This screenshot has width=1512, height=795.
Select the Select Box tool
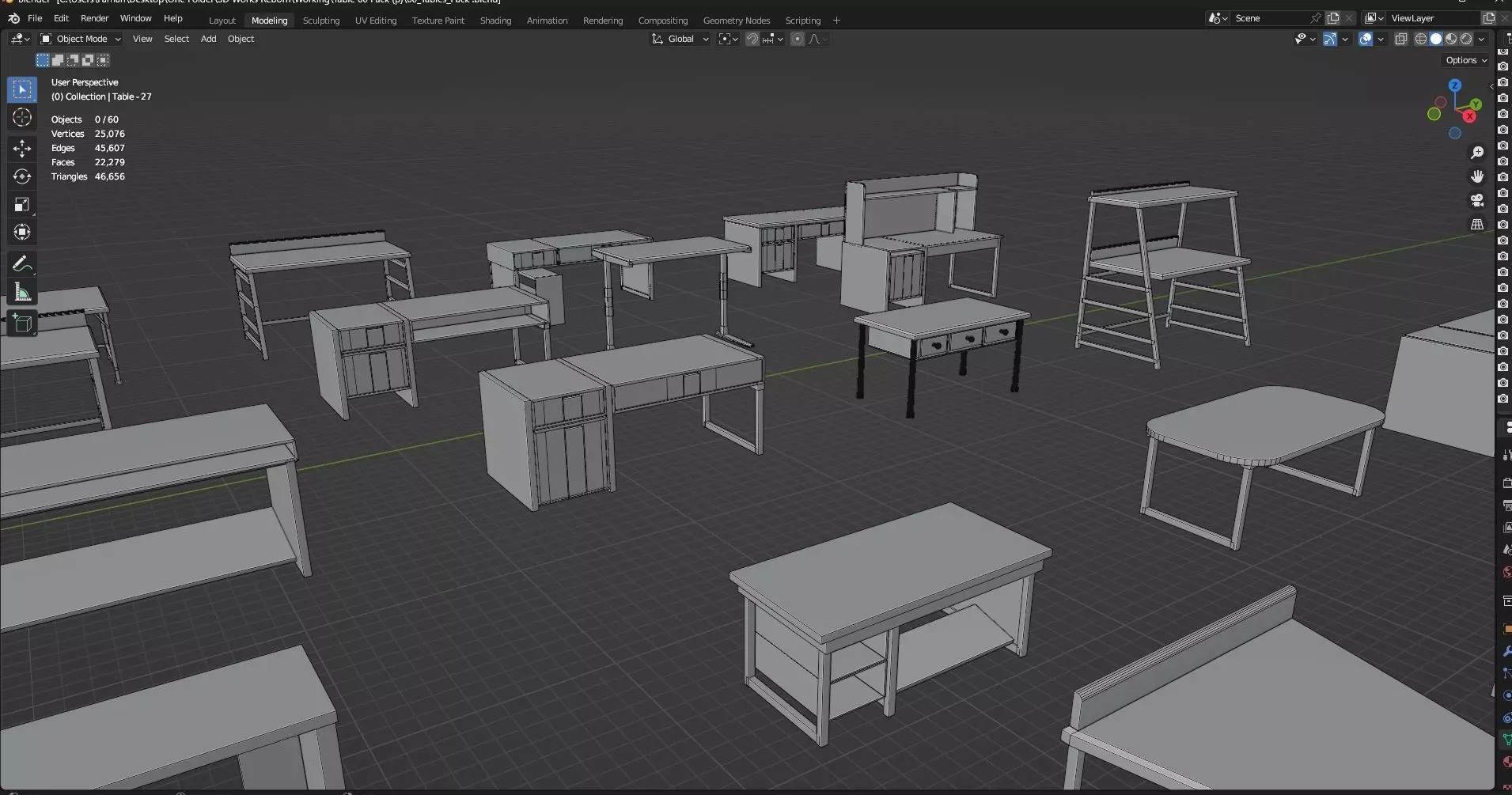click(x=22, y=89)
